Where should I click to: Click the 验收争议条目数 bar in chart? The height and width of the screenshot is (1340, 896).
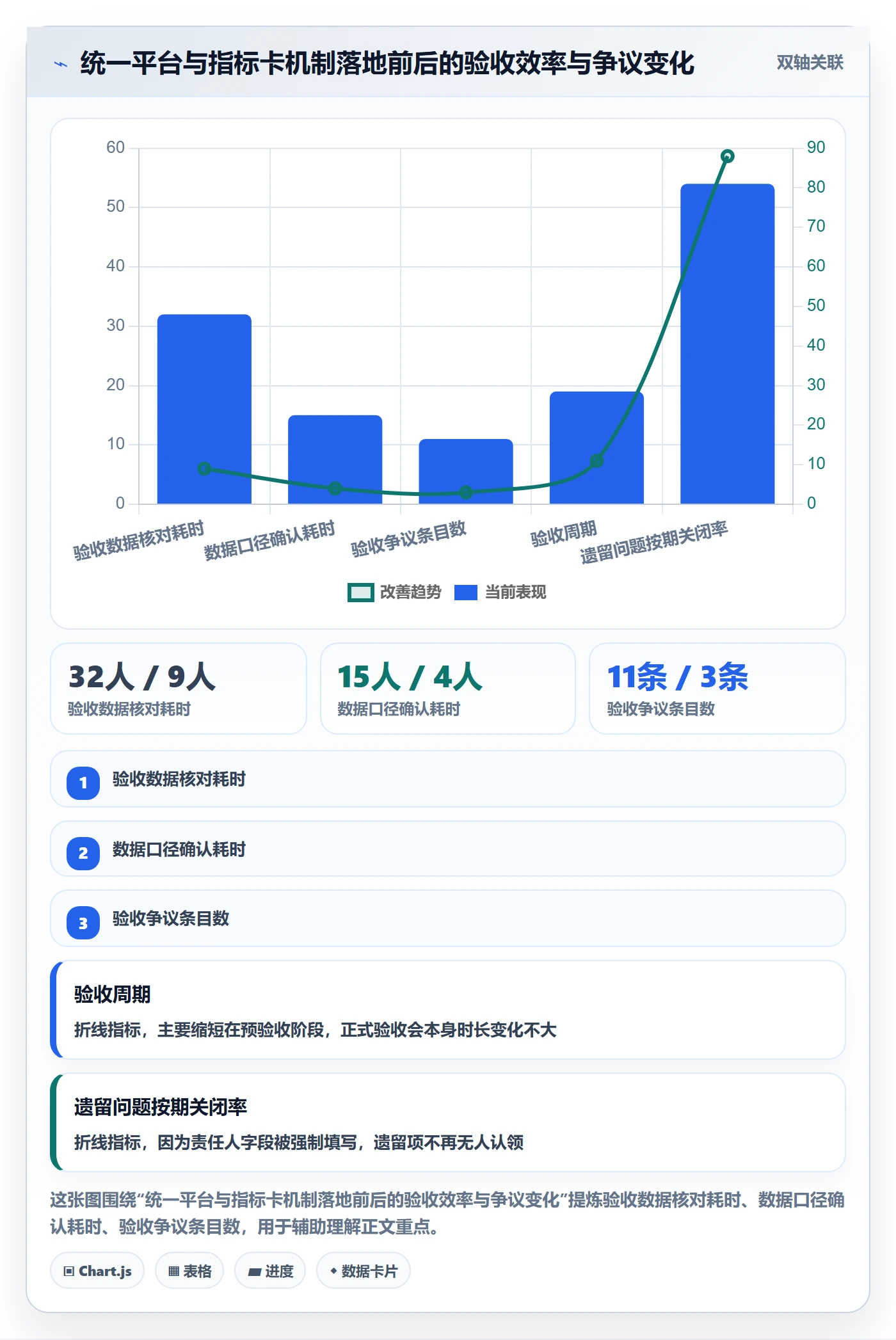pyautogui.click(x=466, y=471)
